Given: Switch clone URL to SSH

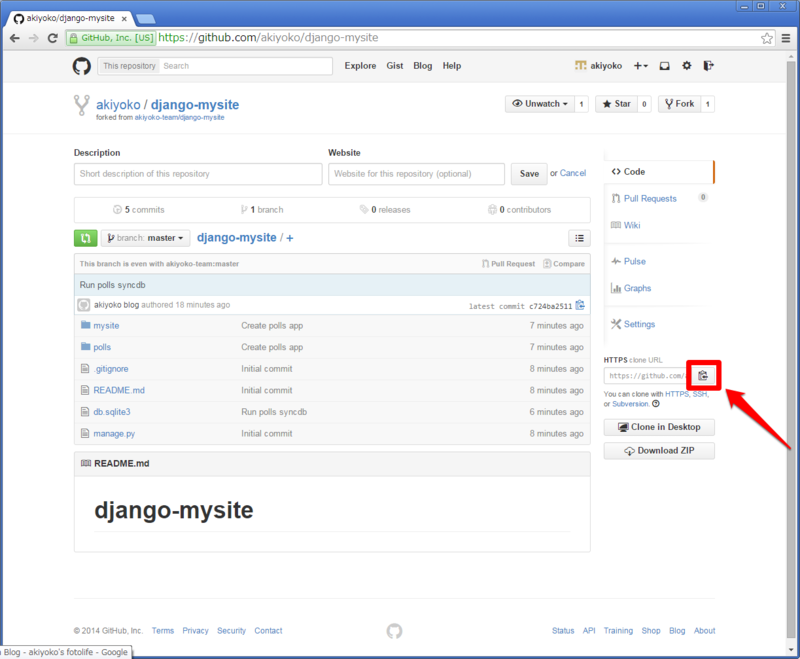Looking at the screenshot, I should 699,394.
